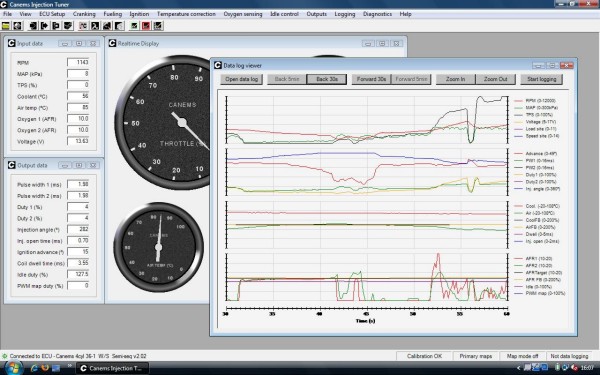Click the Zoom In button
Screen dimensions: 600x375
[x=455, y=79]
